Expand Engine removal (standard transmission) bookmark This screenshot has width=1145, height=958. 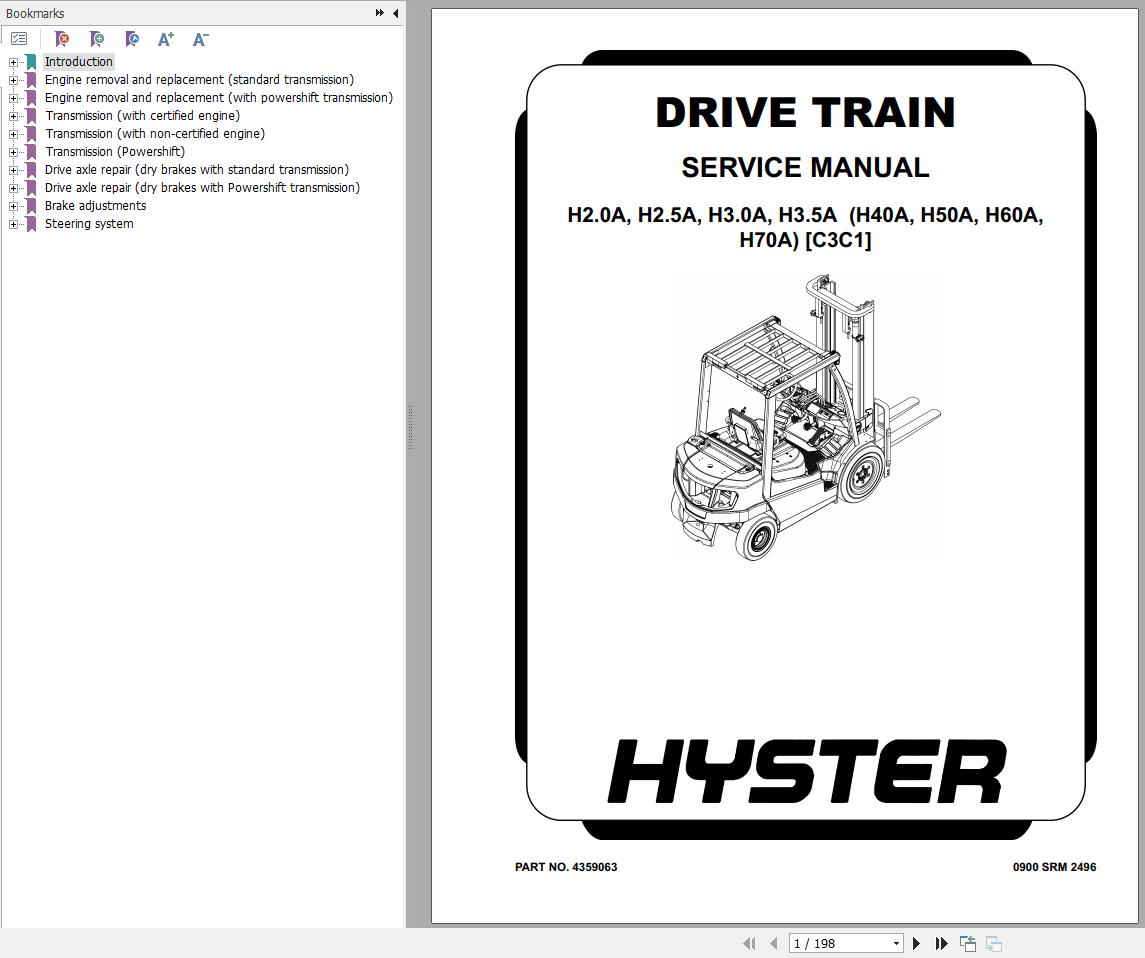click(13, 80)
